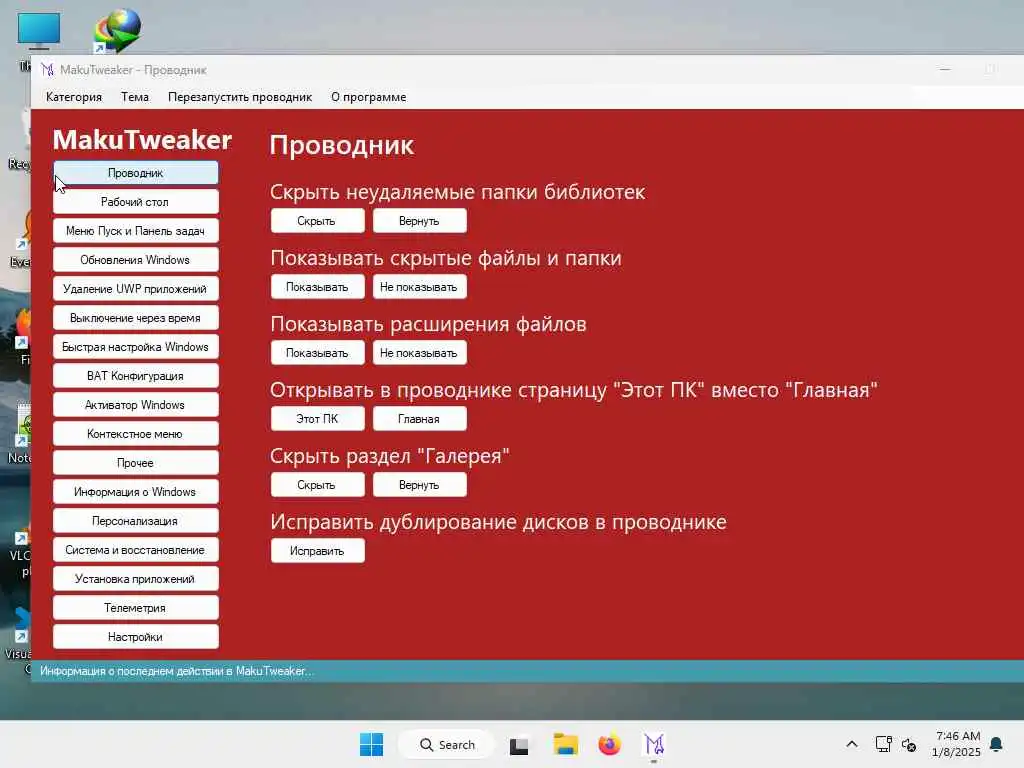Click Вернуть under library folders section
Viewport: 1024px width, 768px height.
(x=419, y=221)
